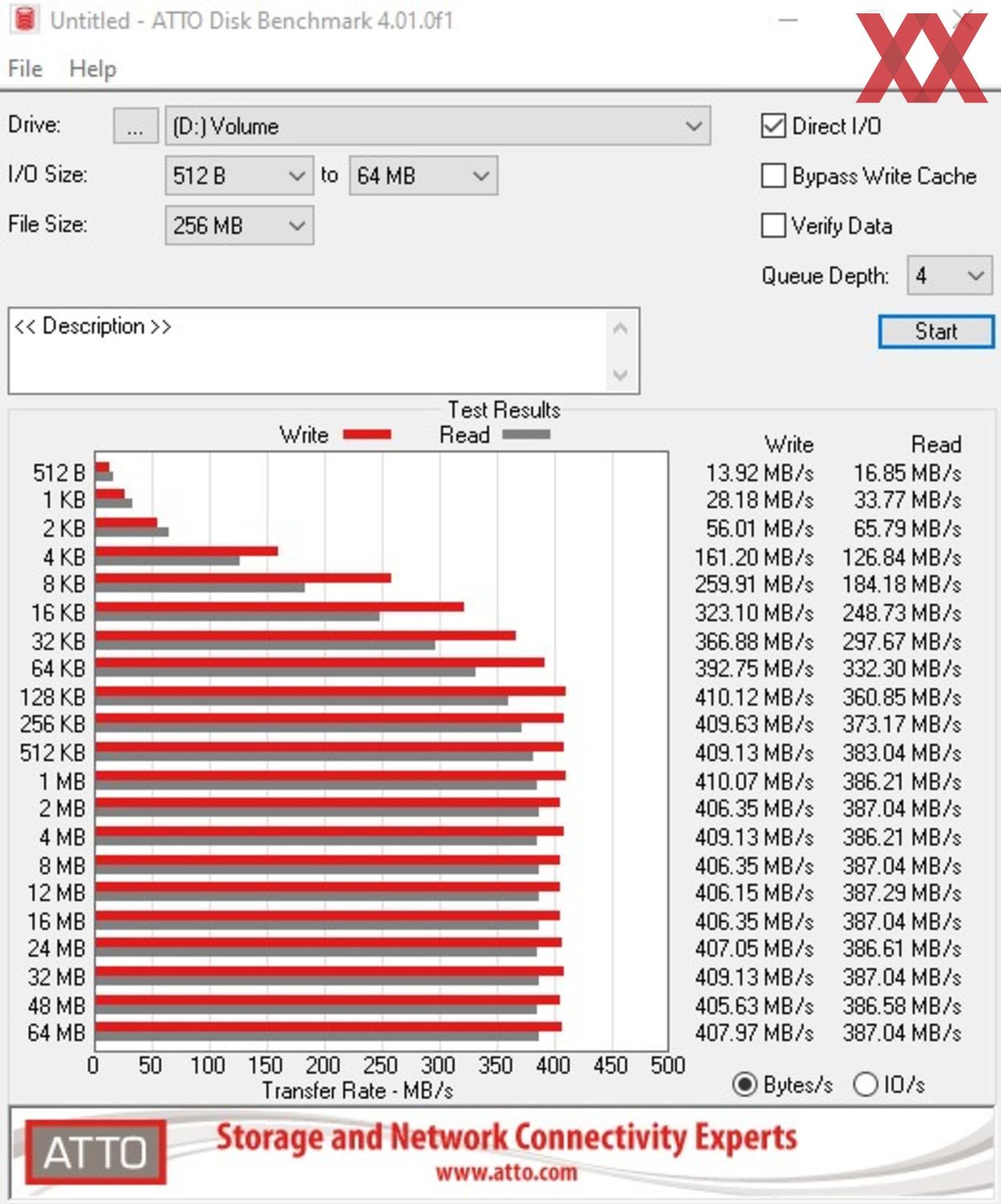Click the 128 KB row label
1001x1204 pixels.
click(52, 697)
